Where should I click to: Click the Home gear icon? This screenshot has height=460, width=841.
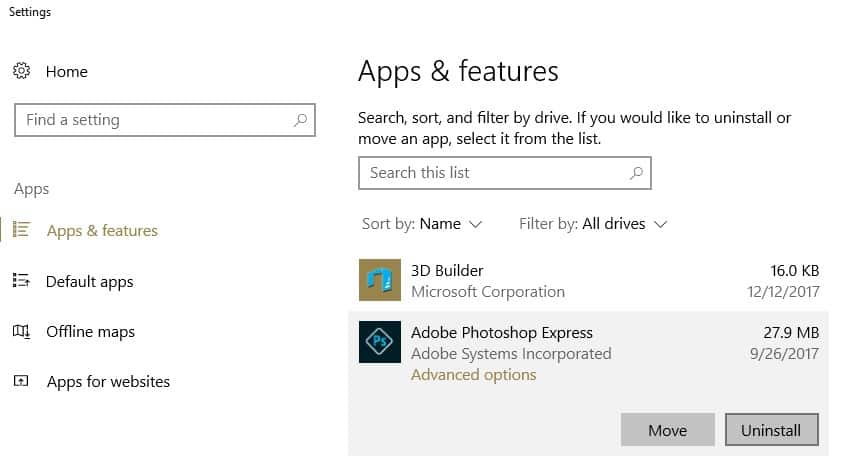[21, 71]
